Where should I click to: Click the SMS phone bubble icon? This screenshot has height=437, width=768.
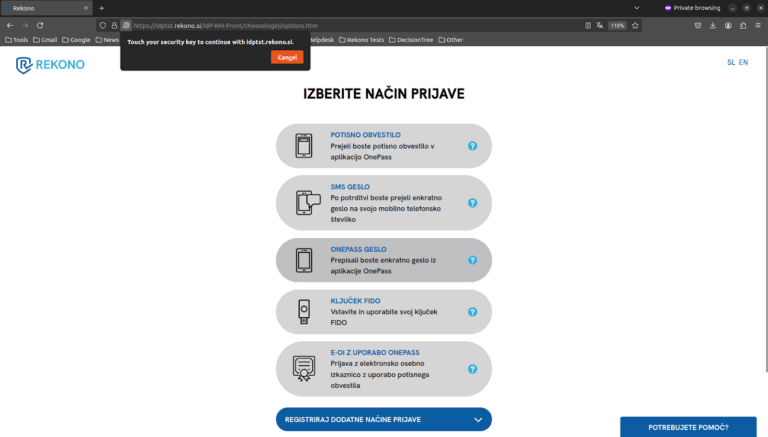[x=308, y=203]
